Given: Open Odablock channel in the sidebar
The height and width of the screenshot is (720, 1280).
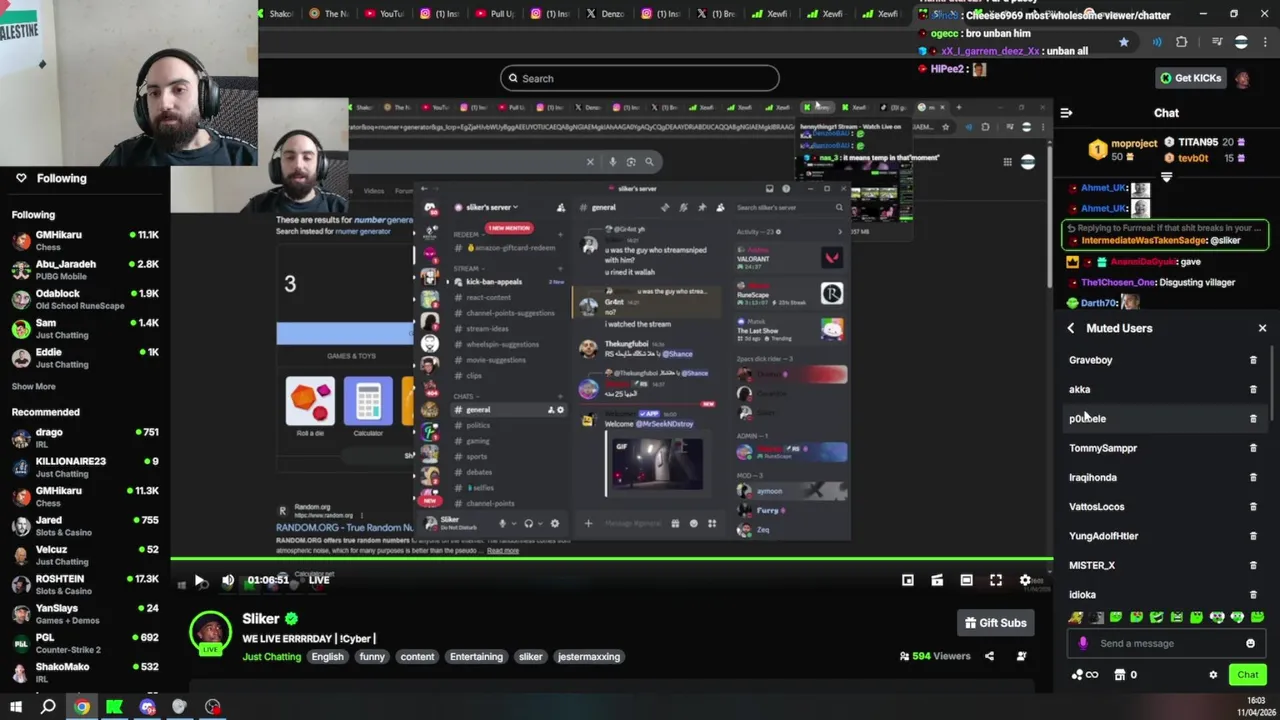Looking at the screenshot, I should coord(85,299).
